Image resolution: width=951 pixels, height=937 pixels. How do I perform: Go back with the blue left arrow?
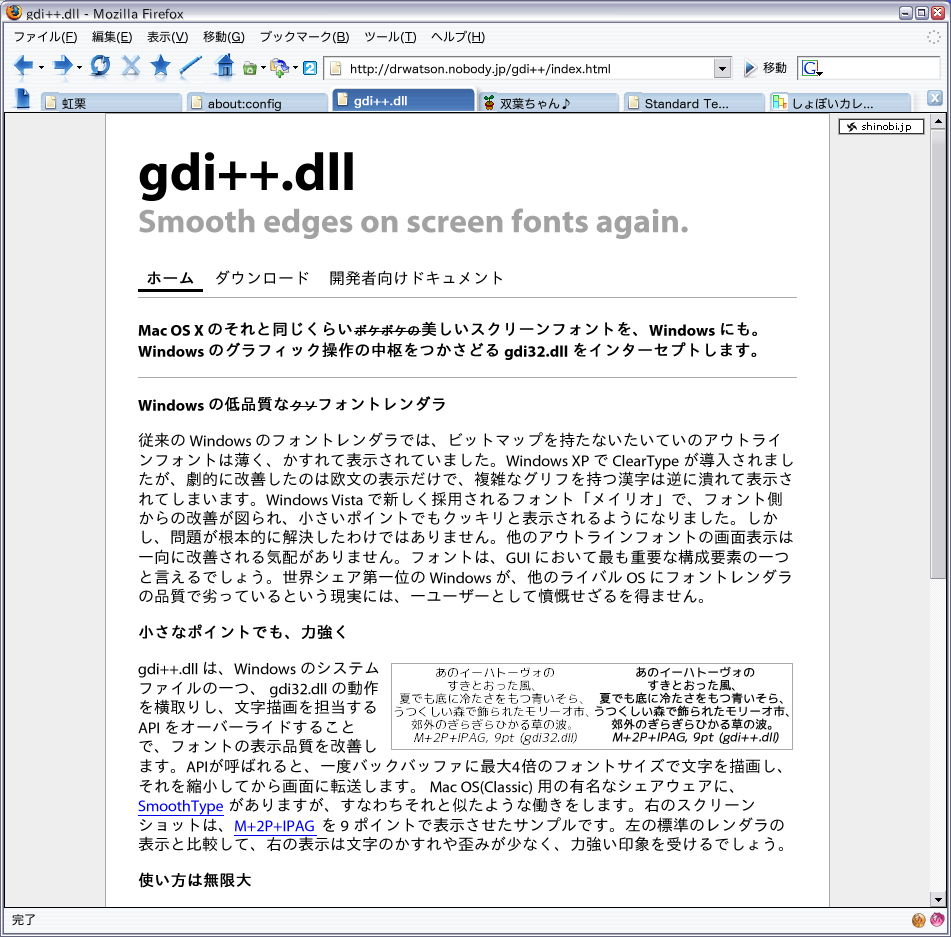[x=23, y=66]
